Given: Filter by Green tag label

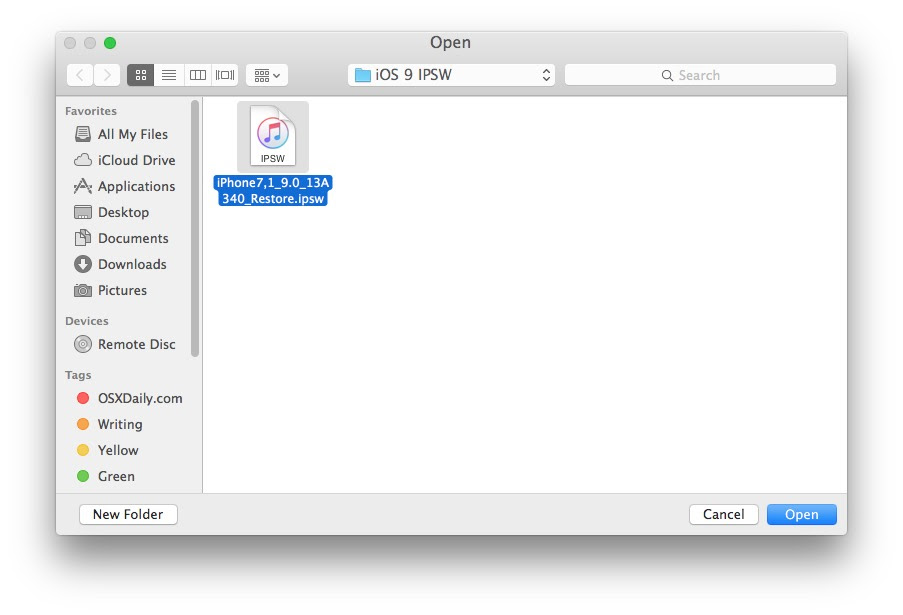Looking at the screenshot, I should tap(116, 476).
